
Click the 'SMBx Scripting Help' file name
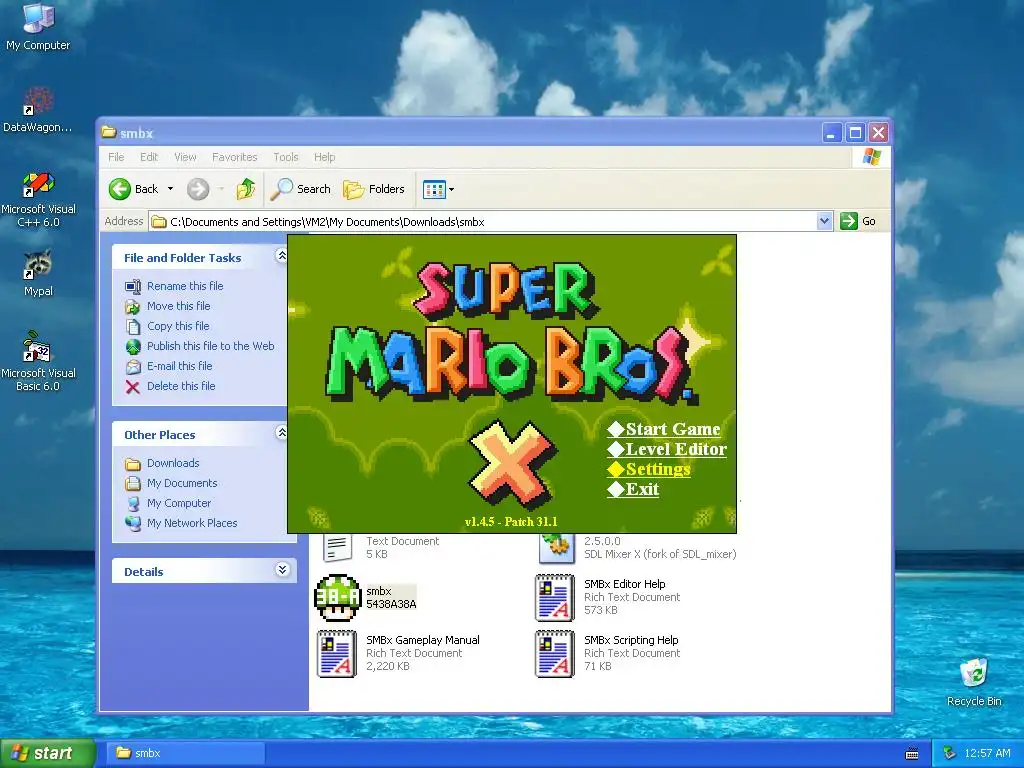click(631, 641)
